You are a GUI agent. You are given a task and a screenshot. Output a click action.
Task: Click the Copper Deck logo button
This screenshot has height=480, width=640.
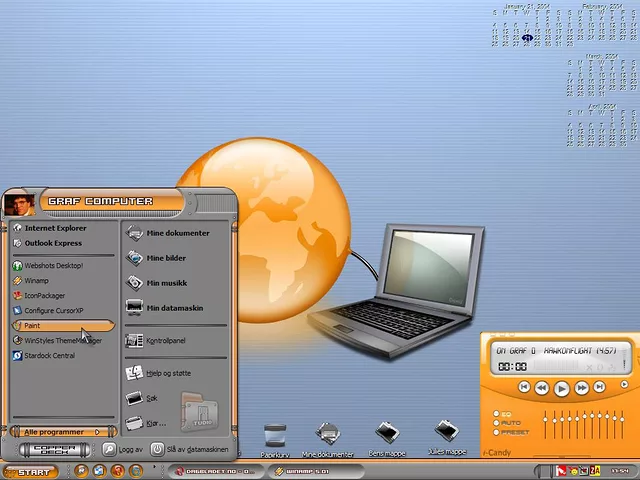55,450
